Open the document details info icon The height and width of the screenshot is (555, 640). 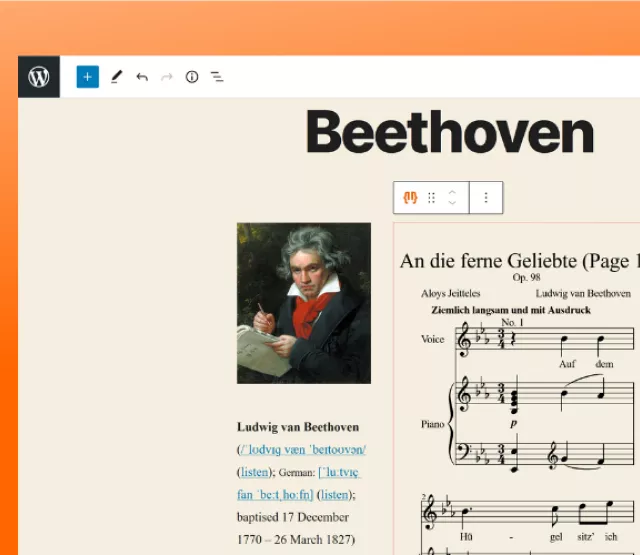pyautogui.click(x=192, y=77)
